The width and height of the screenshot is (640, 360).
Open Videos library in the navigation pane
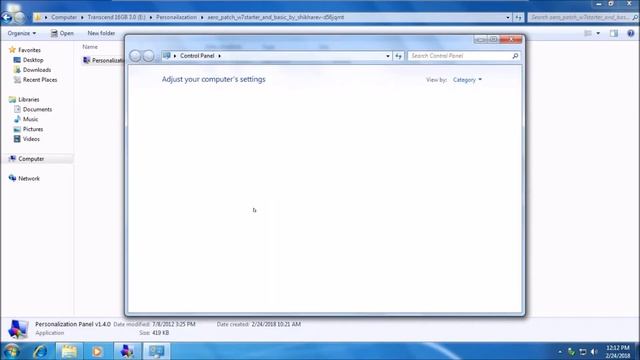point(31,139)
